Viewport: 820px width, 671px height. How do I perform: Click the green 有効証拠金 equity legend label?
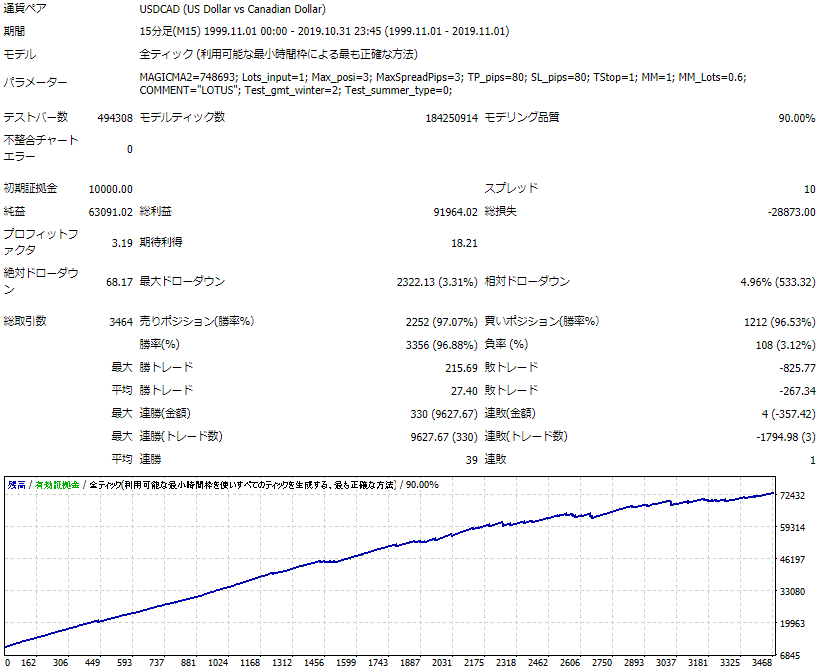click(x=57, y=485)
